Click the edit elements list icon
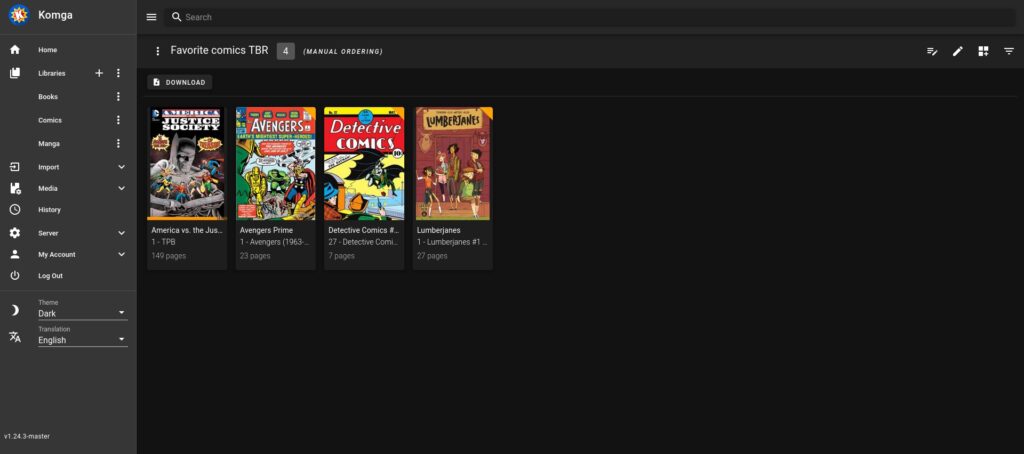Screen dimensions: 1024x454 (x=932, y=51)
